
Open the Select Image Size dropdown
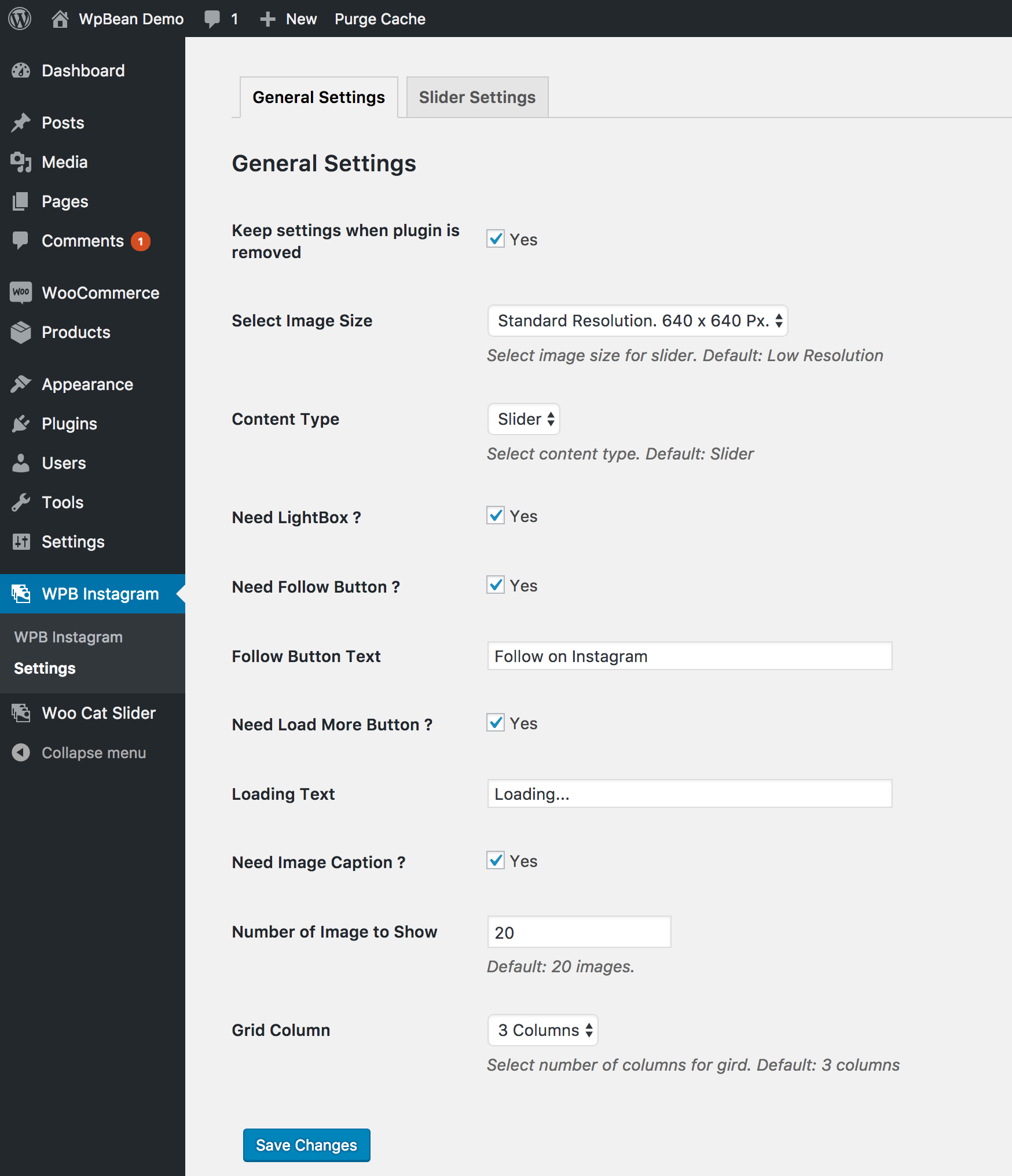[637, 321]
